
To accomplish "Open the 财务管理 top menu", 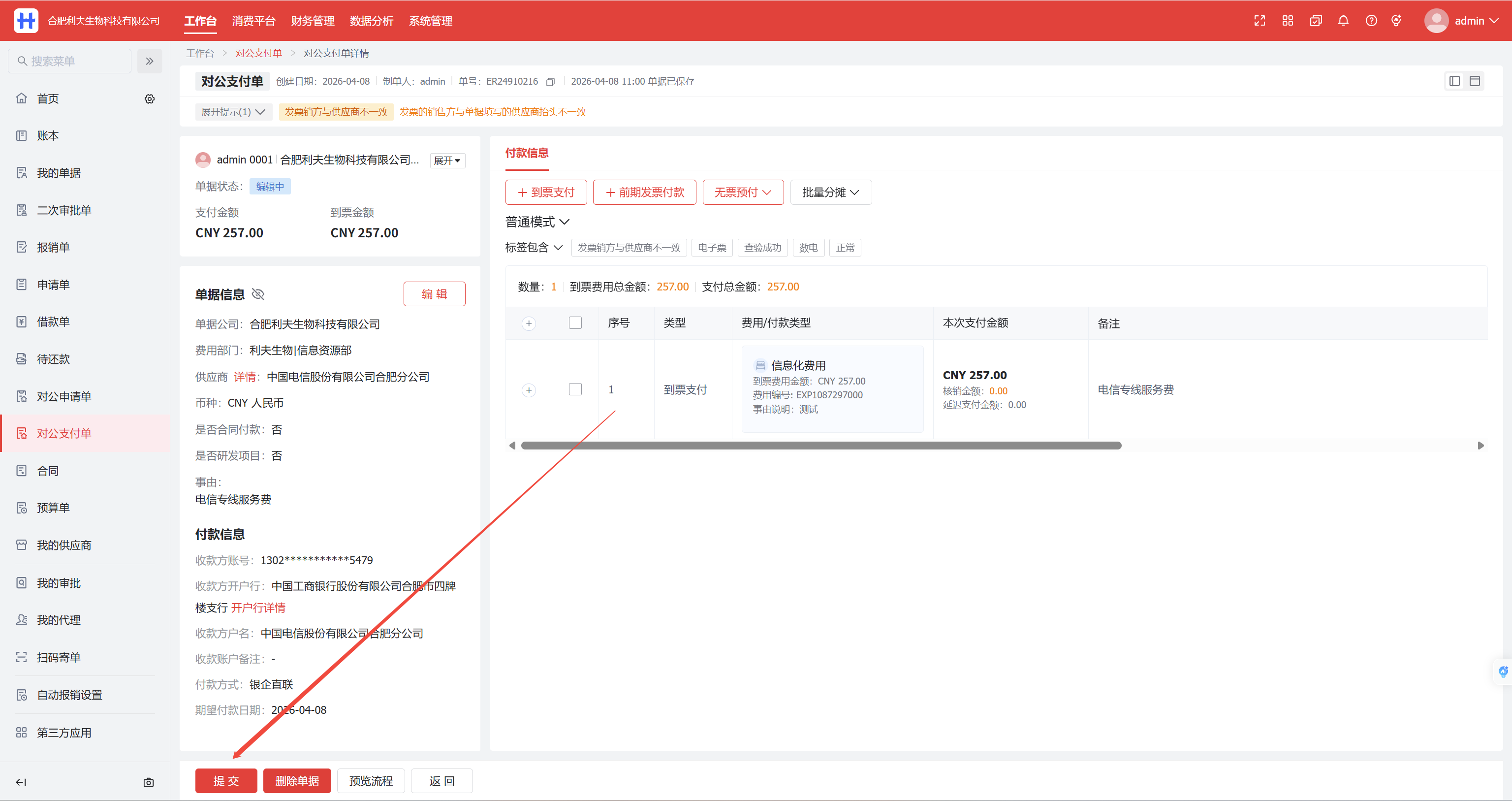I will tap(312, 21).
